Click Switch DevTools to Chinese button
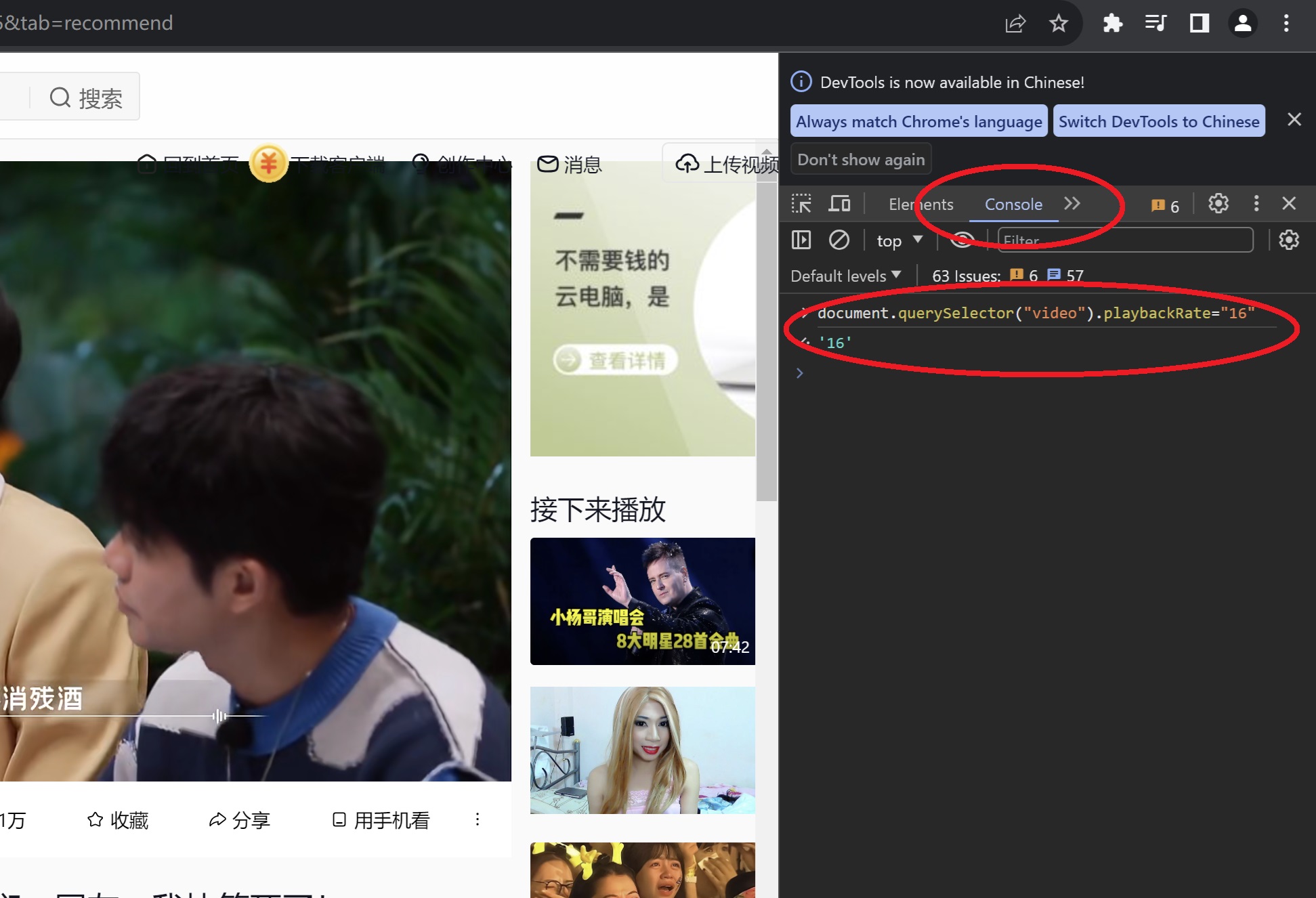 [x=1159, y=121]
